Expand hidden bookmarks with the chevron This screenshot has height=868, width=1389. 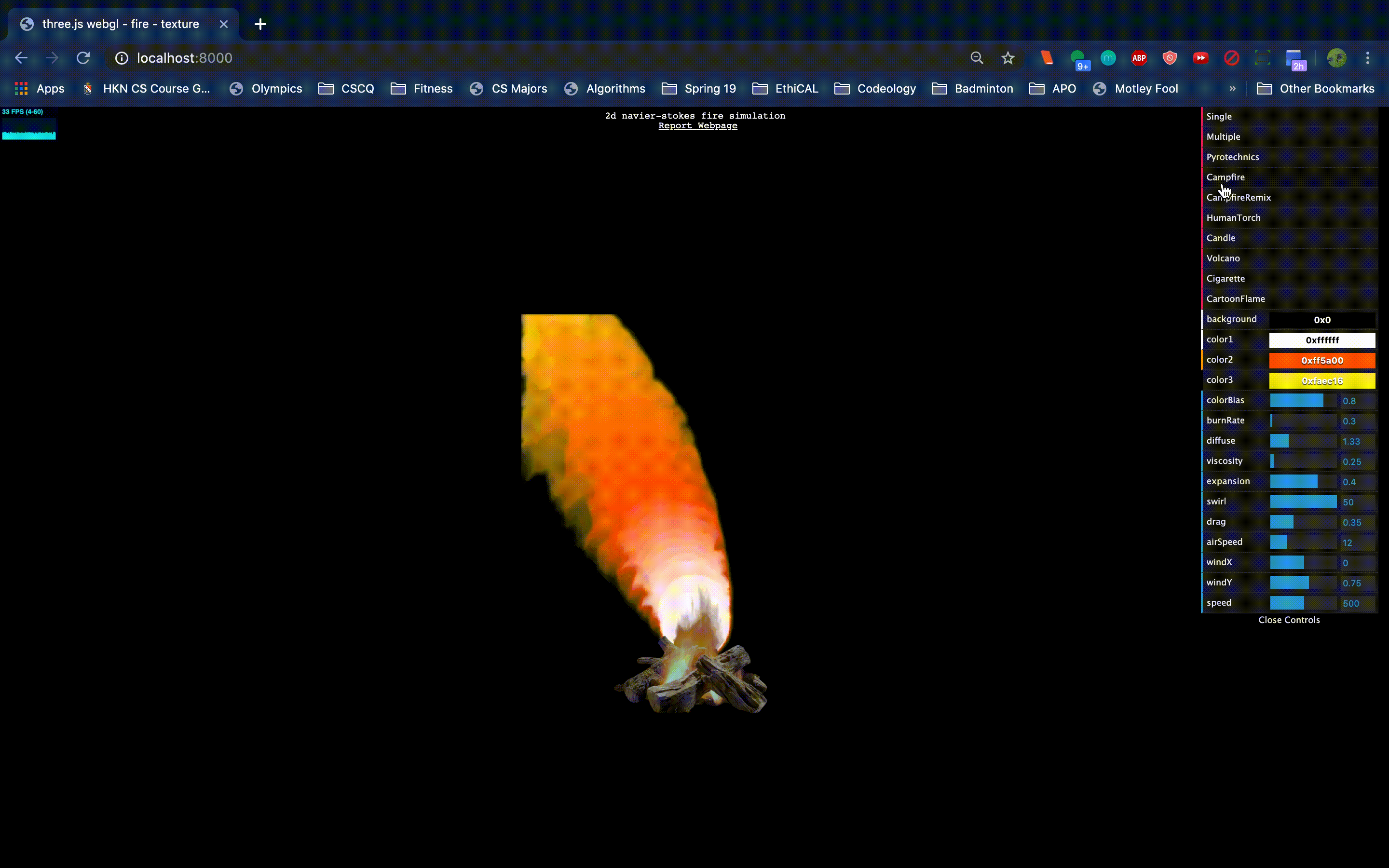[1232, 88]
